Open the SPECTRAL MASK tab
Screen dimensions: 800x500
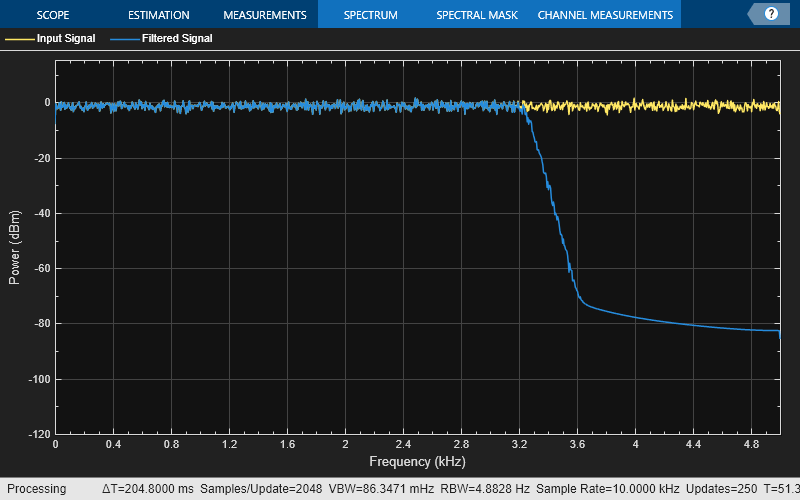[476, 15]
